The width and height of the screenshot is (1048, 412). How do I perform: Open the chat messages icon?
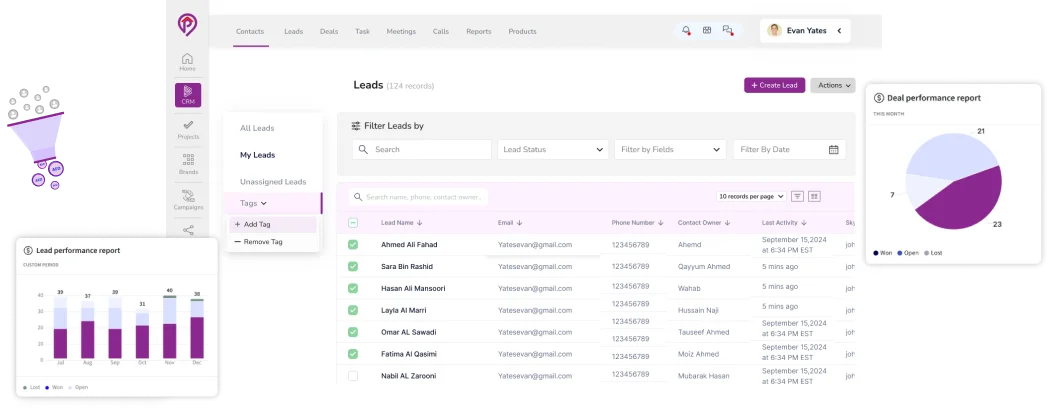[728, 30]
